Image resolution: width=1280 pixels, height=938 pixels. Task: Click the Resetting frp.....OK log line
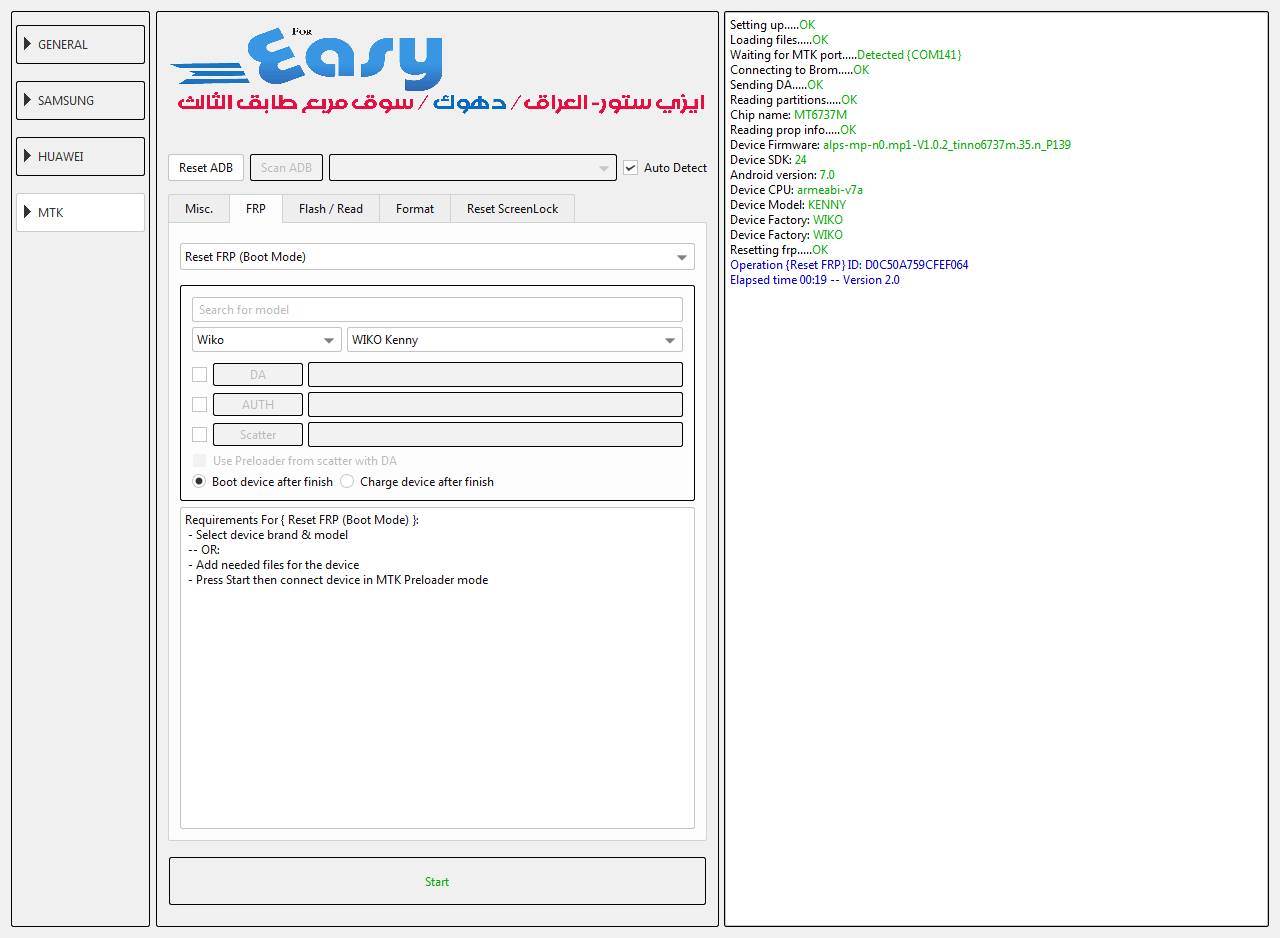point(779,250)
